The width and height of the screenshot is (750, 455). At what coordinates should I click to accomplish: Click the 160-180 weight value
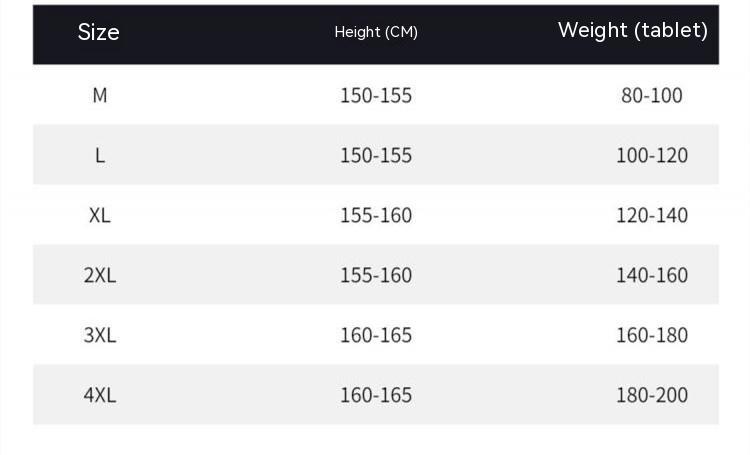point(652,335)
